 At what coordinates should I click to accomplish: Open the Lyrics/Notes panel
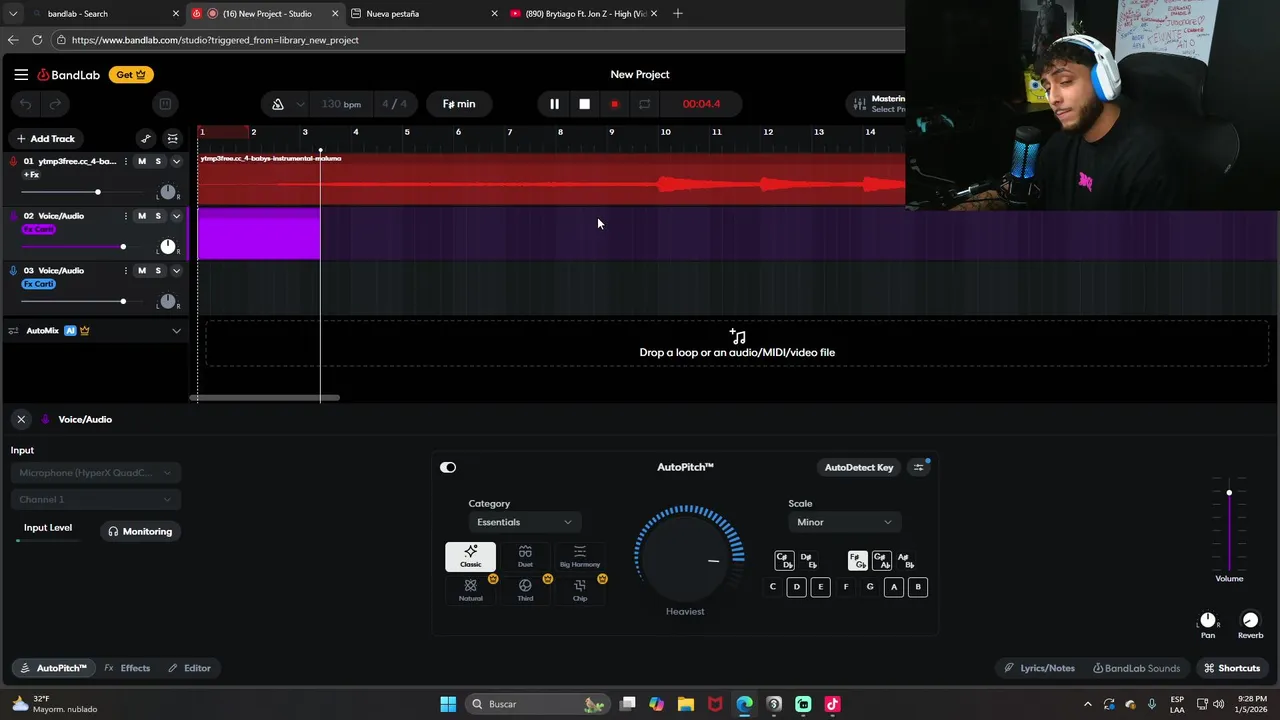coord(1039,668)
